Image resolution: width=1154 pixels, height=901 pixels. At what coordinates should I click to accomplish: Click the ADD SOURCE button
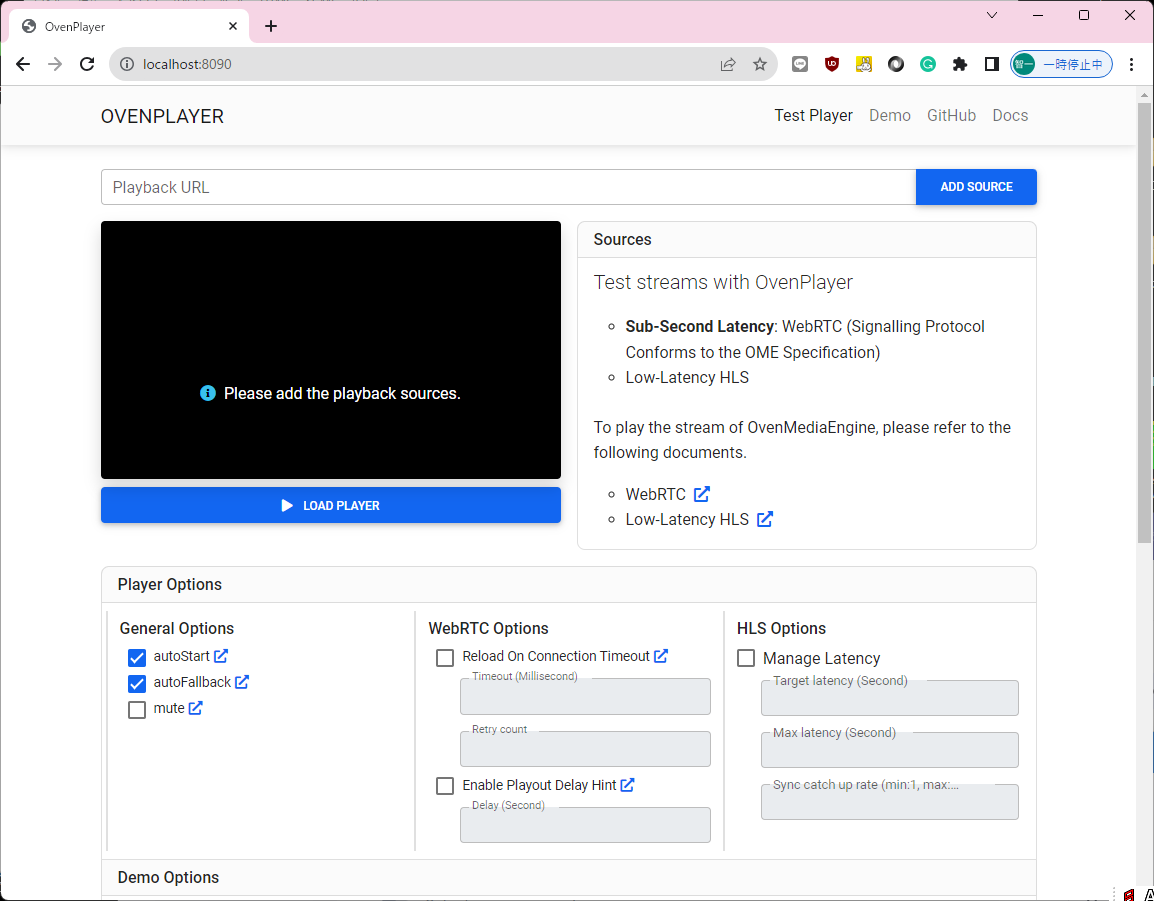coord(976,187)
